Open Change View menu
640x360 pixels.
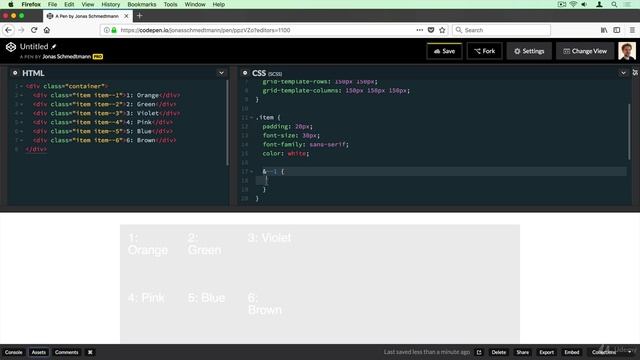pyautogui.click(x=585, y=51)
